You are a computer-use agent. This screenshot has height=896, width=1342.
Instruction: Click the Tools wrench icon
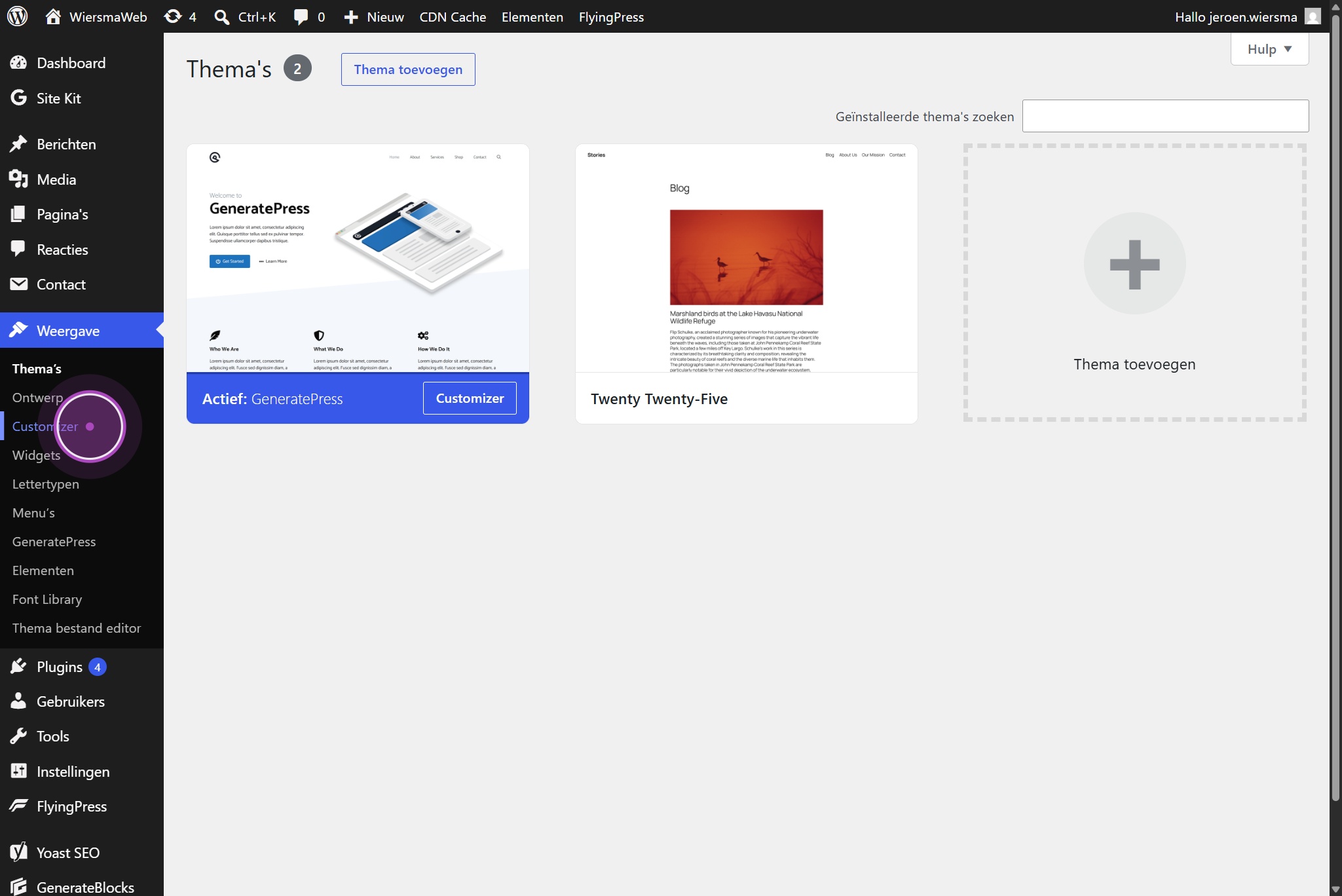[18, 736]
